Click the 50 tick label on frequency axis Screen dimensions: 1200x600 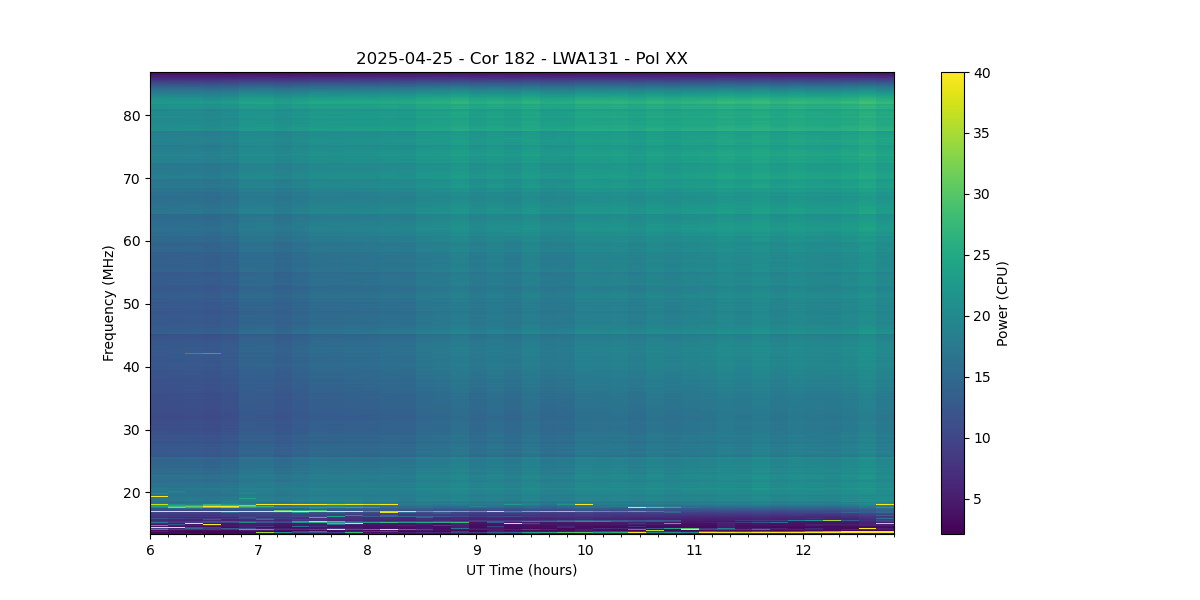click(130, 304)
